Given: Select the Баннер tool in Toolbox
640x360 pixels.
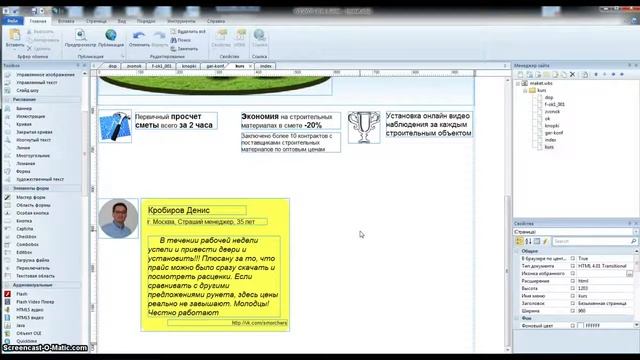Looking at the screenshot, I should (24, 109).
